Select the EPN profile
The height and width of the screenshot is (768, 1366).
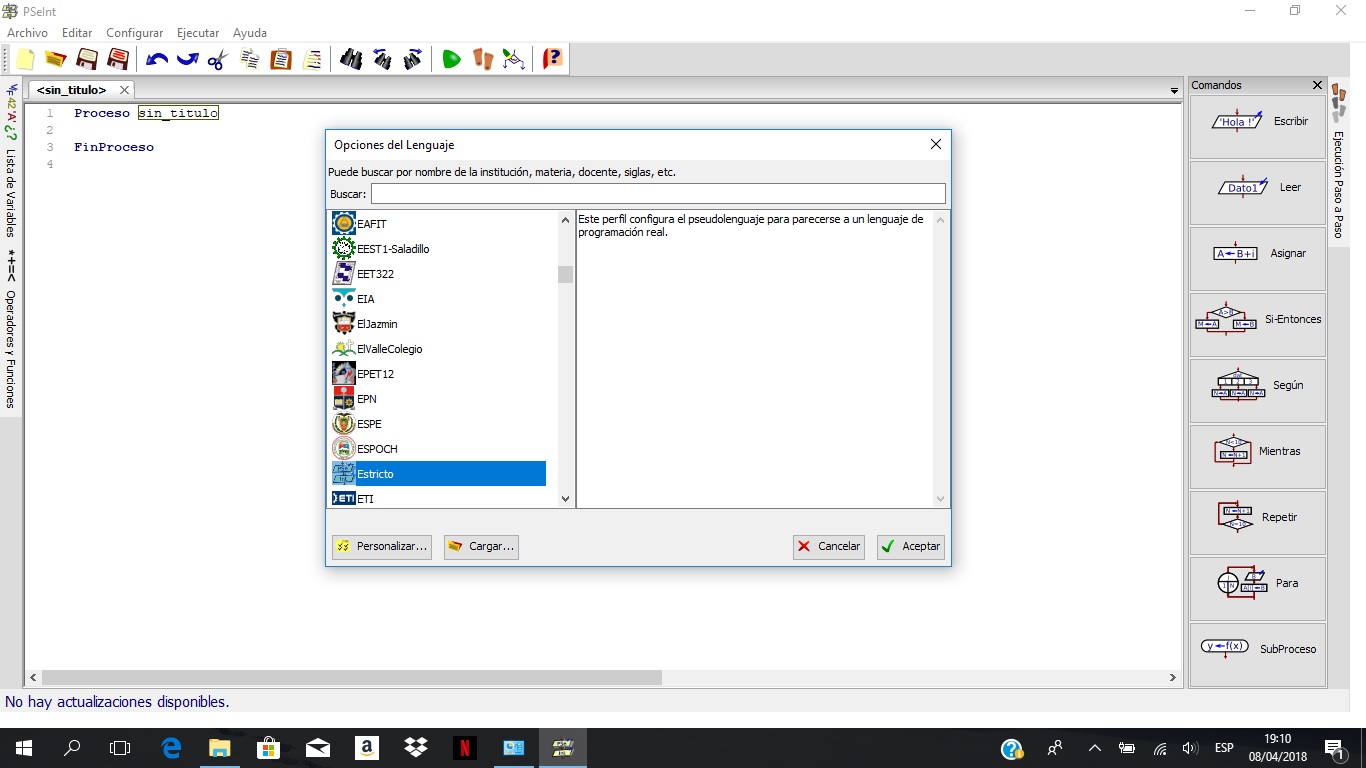click(x=438, y=399)
